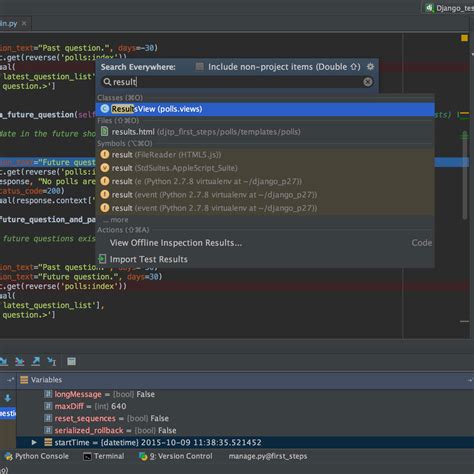Expand the '... more' symbols results
The width and height of the screenshot is (474, 474).
[115, 220]
